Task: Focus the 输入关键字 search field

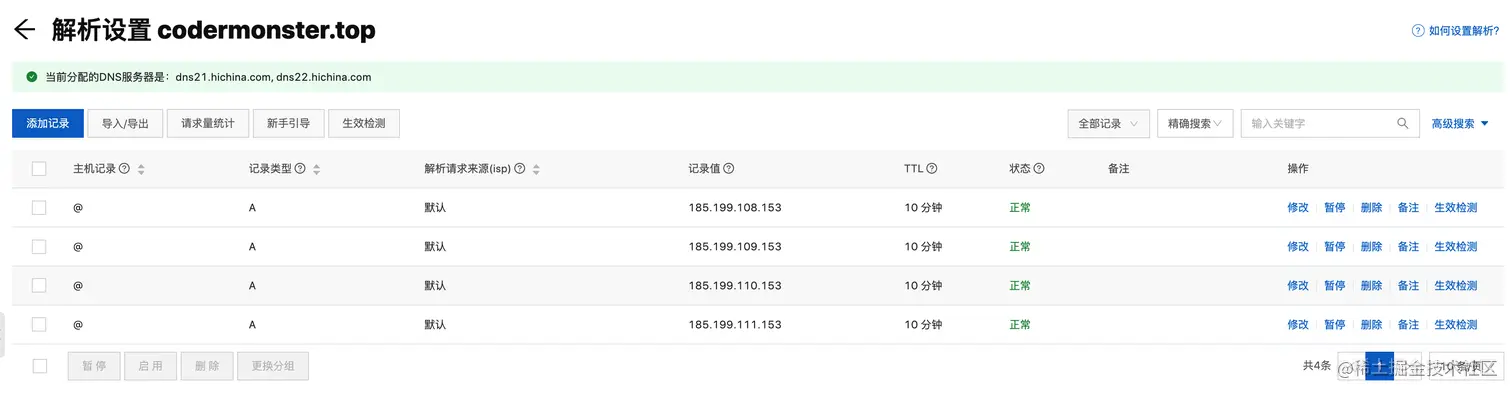Action: tap(1320, 124)
